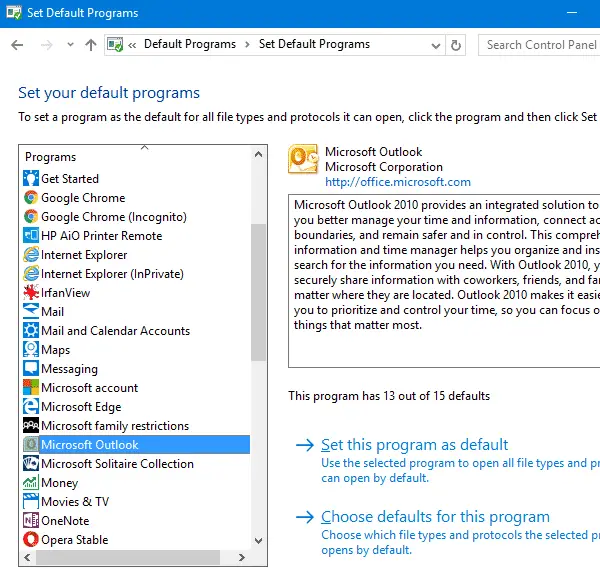Image resolution: width=600 pixels, height=570 pixels.
Task: Click the programs list scroll up arrow
Action: [x=258, y=154]
